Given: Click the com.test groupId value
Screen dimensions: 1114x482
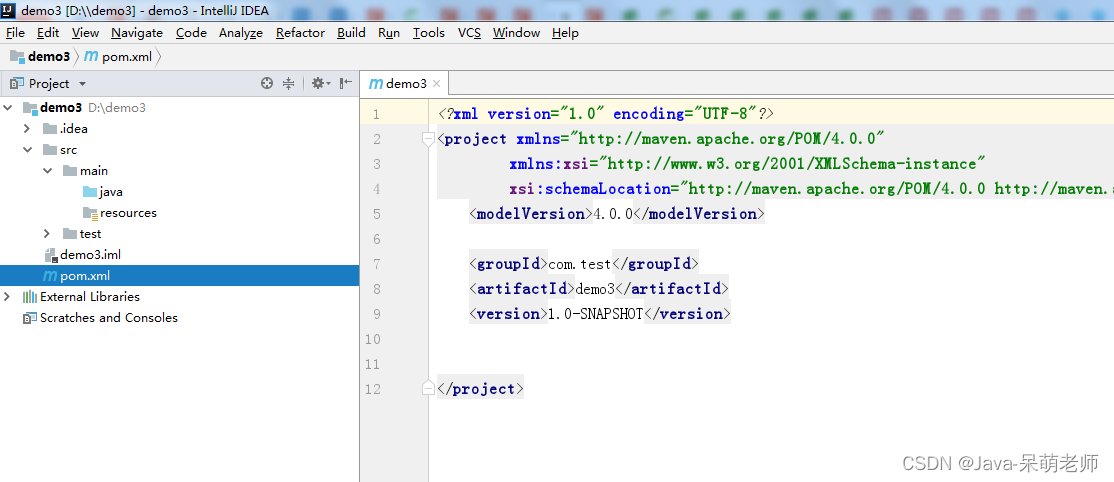Looking at the screenshot, I should [x=580, y=264].
